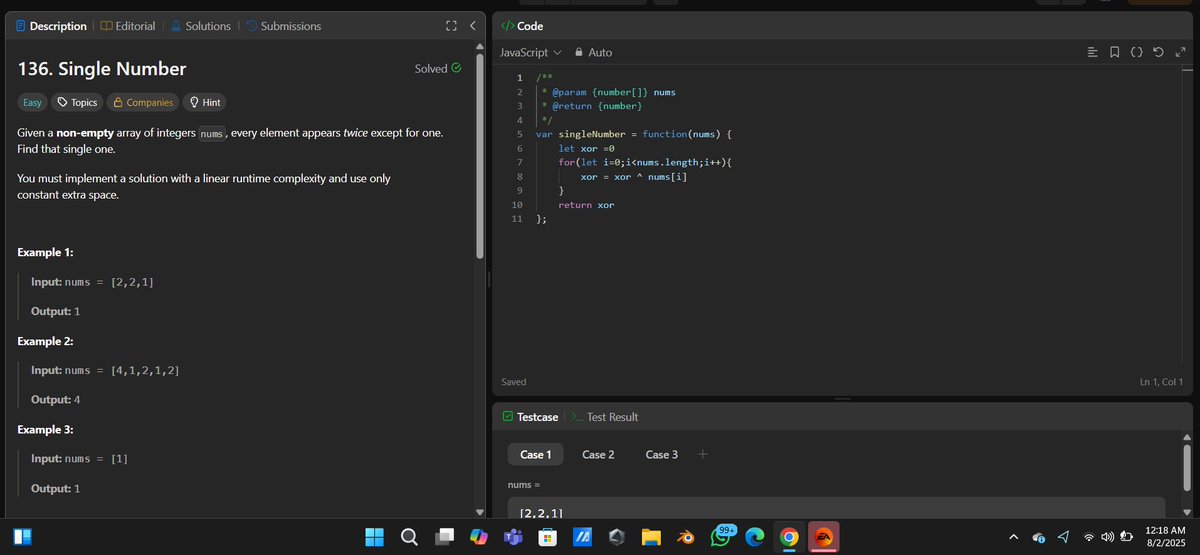
Task: Click the format code icon in editor toolbar
Action: tap(1092, 52)
